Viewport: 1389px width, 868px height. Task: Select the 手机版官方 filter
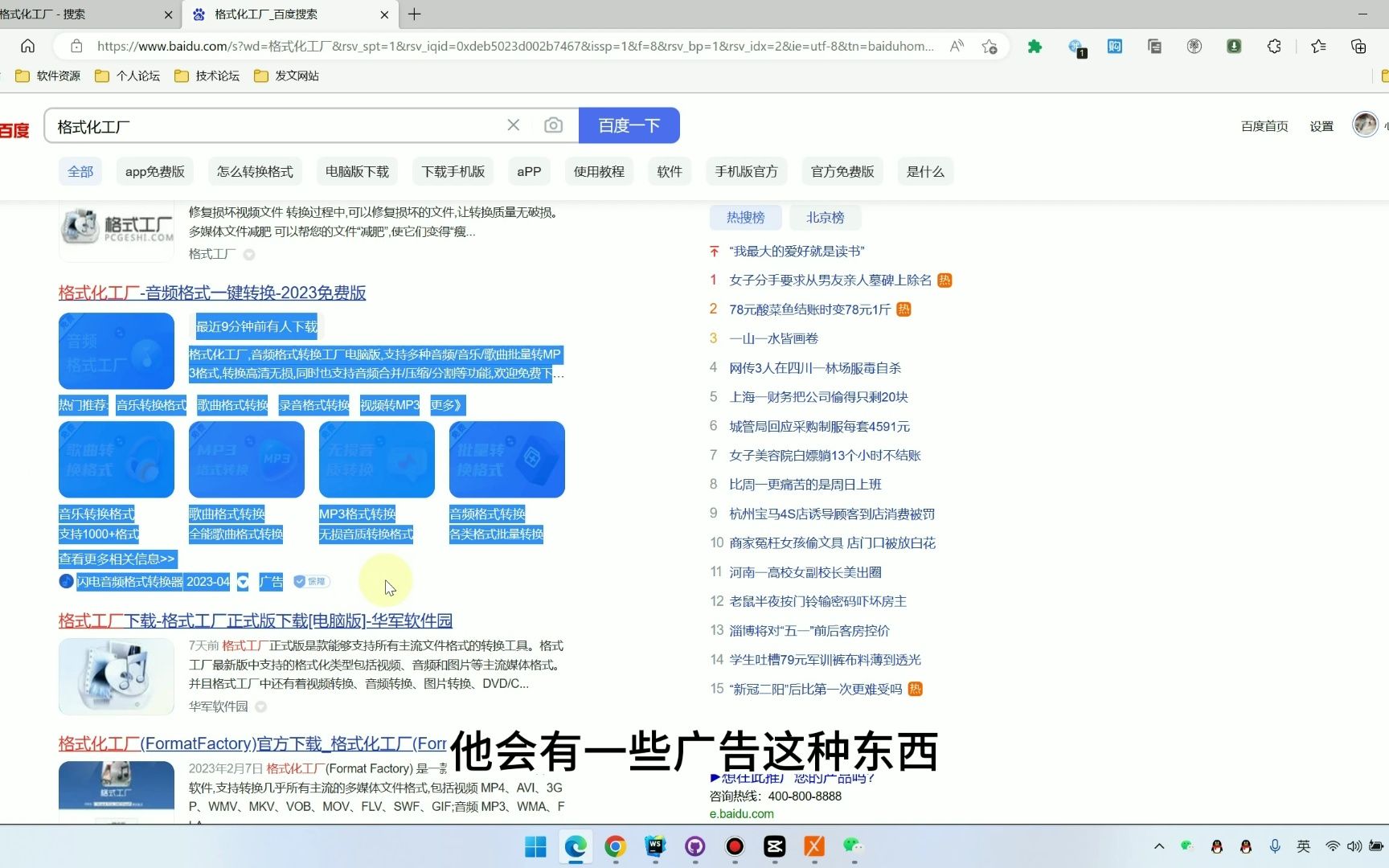pyautogui.click(x=747, y=172)
